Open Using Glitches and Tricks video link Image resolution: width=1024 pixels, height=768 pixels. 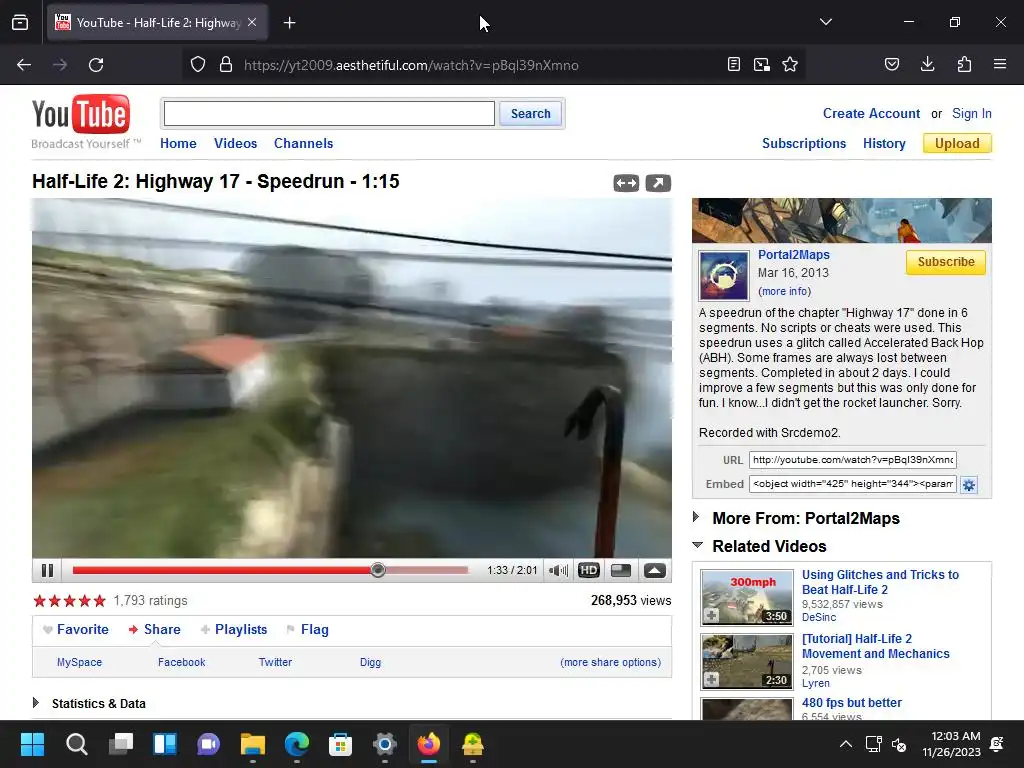880,582
